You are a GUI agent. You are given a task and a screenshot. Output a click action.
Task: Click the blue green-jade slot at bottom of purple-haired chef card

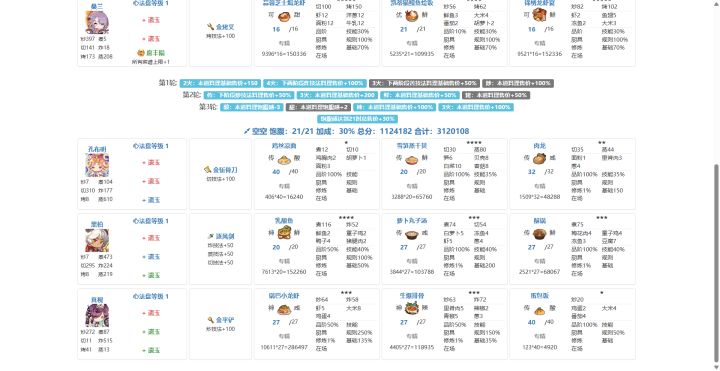pyautogui.click(x=151, y=351)
